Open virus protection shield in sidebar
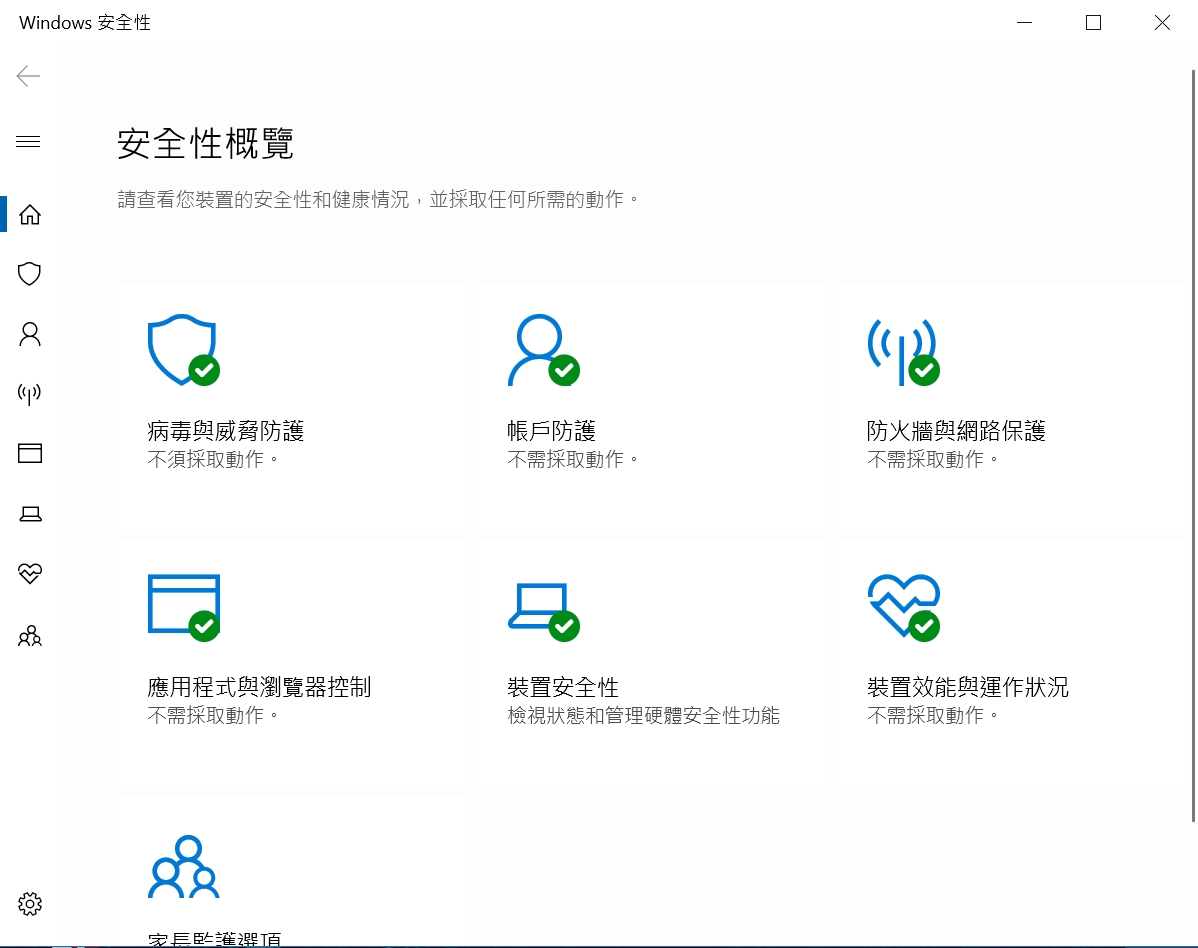The image size is (1198, 948). pyautogui.click(x=30, y=273)
